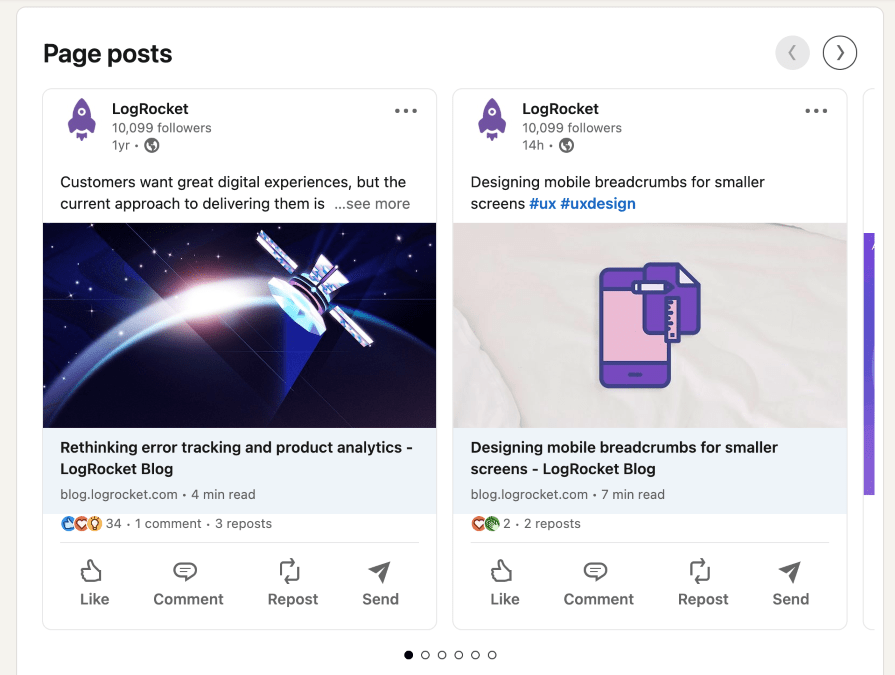This screenshot has width=895, height=675.
Task: Open the three-dot menu on the first post
Action: click(406, 111)
